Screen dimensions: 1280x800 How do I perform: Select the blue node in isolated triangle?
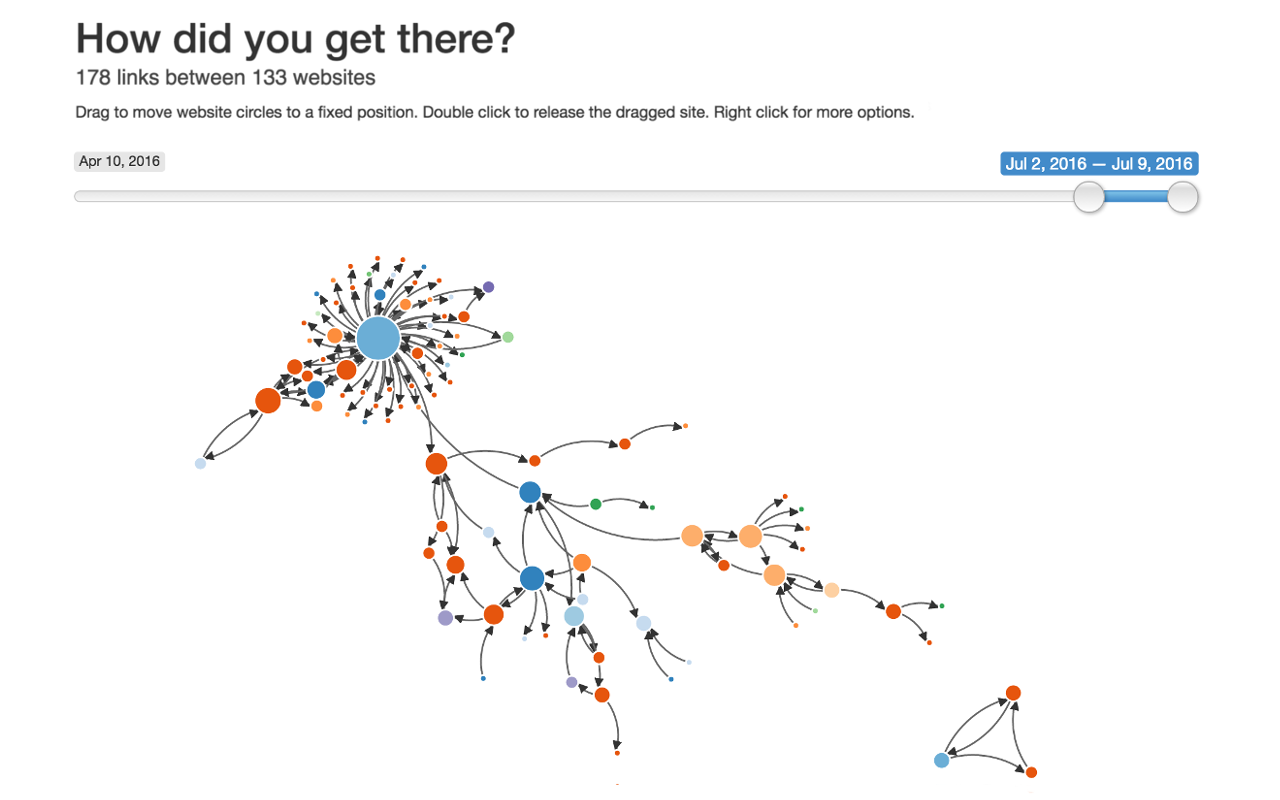941,760
